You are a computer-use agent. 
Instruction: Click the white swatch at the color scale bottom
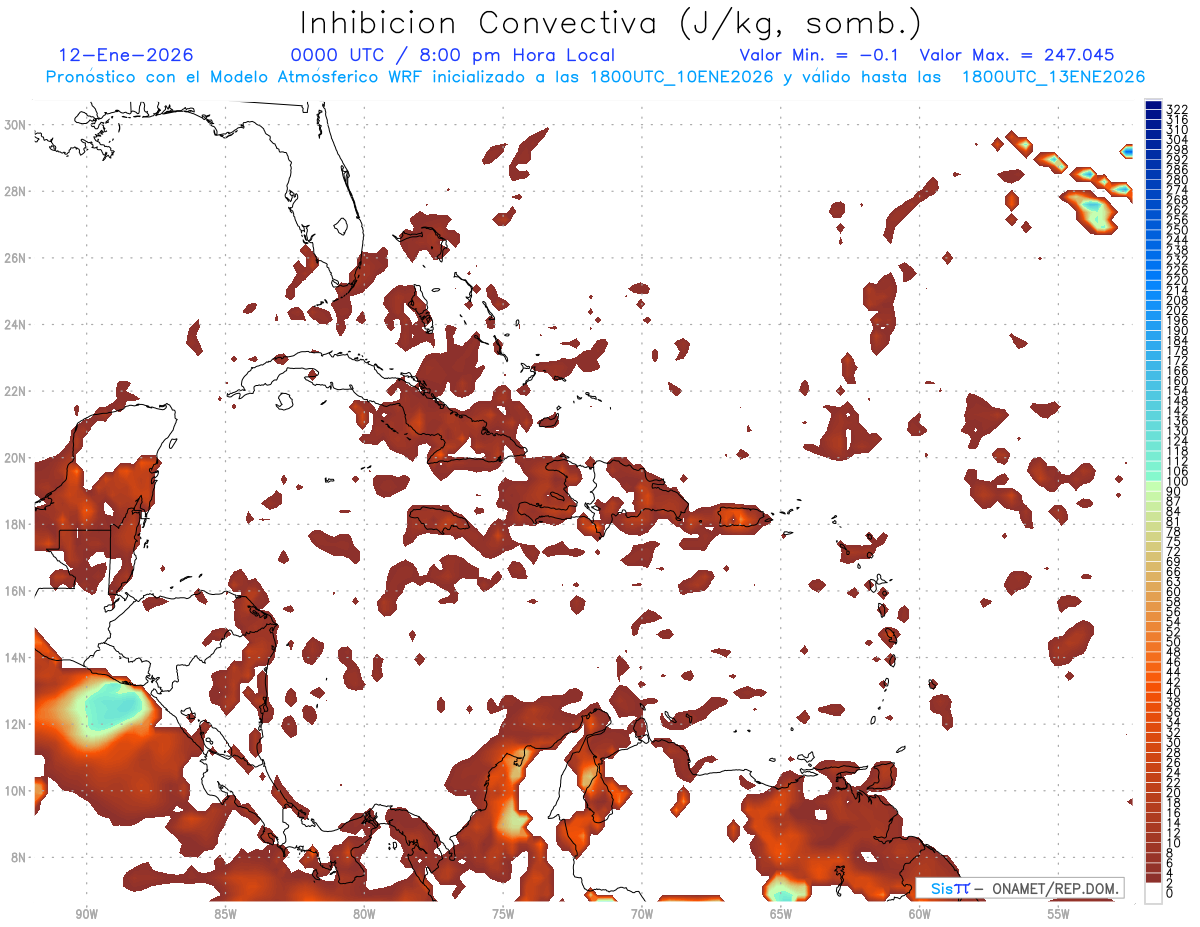[1154, 892]
